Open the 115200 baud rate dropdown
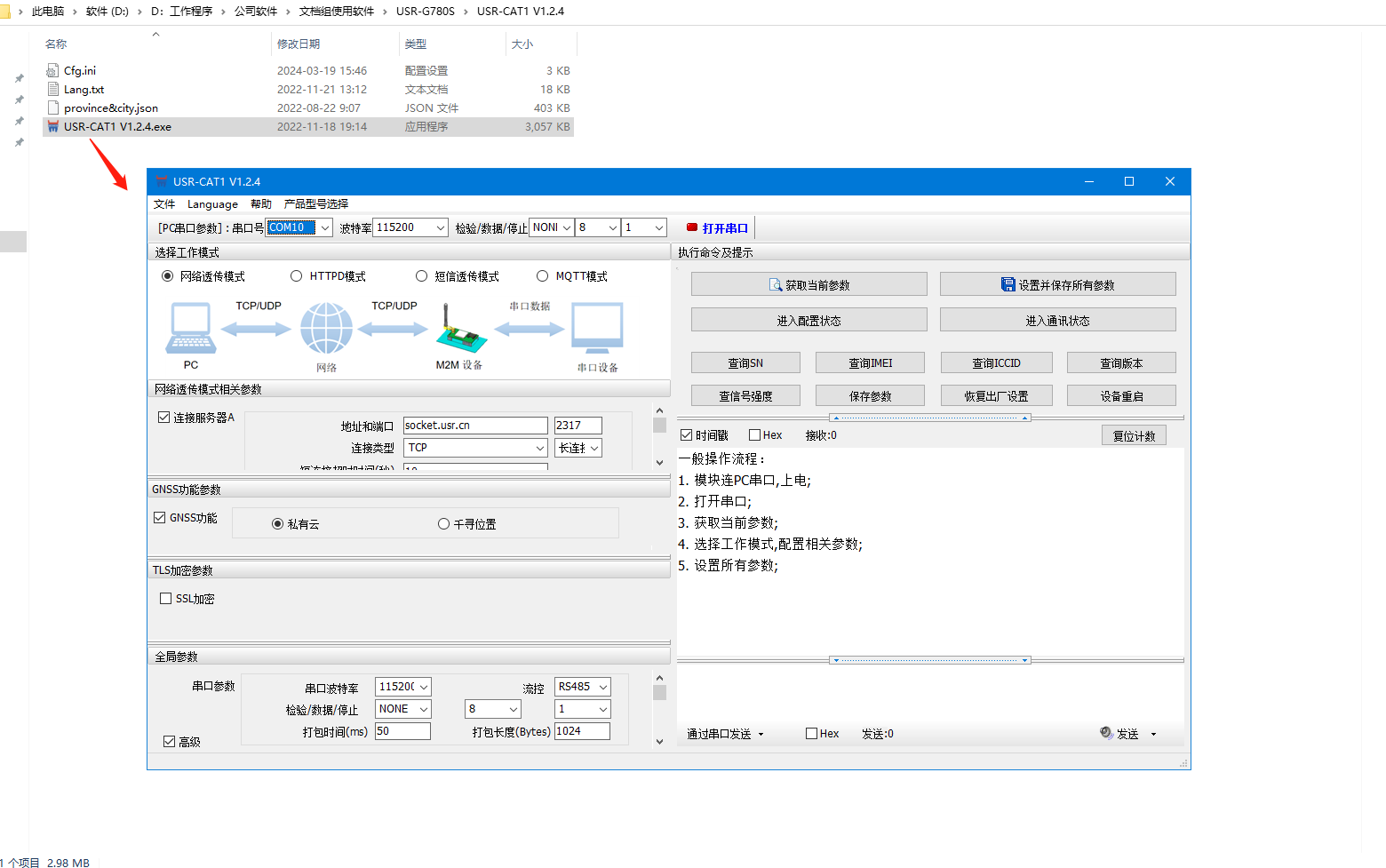1386x868 pixels. click(x=441, y=227)
